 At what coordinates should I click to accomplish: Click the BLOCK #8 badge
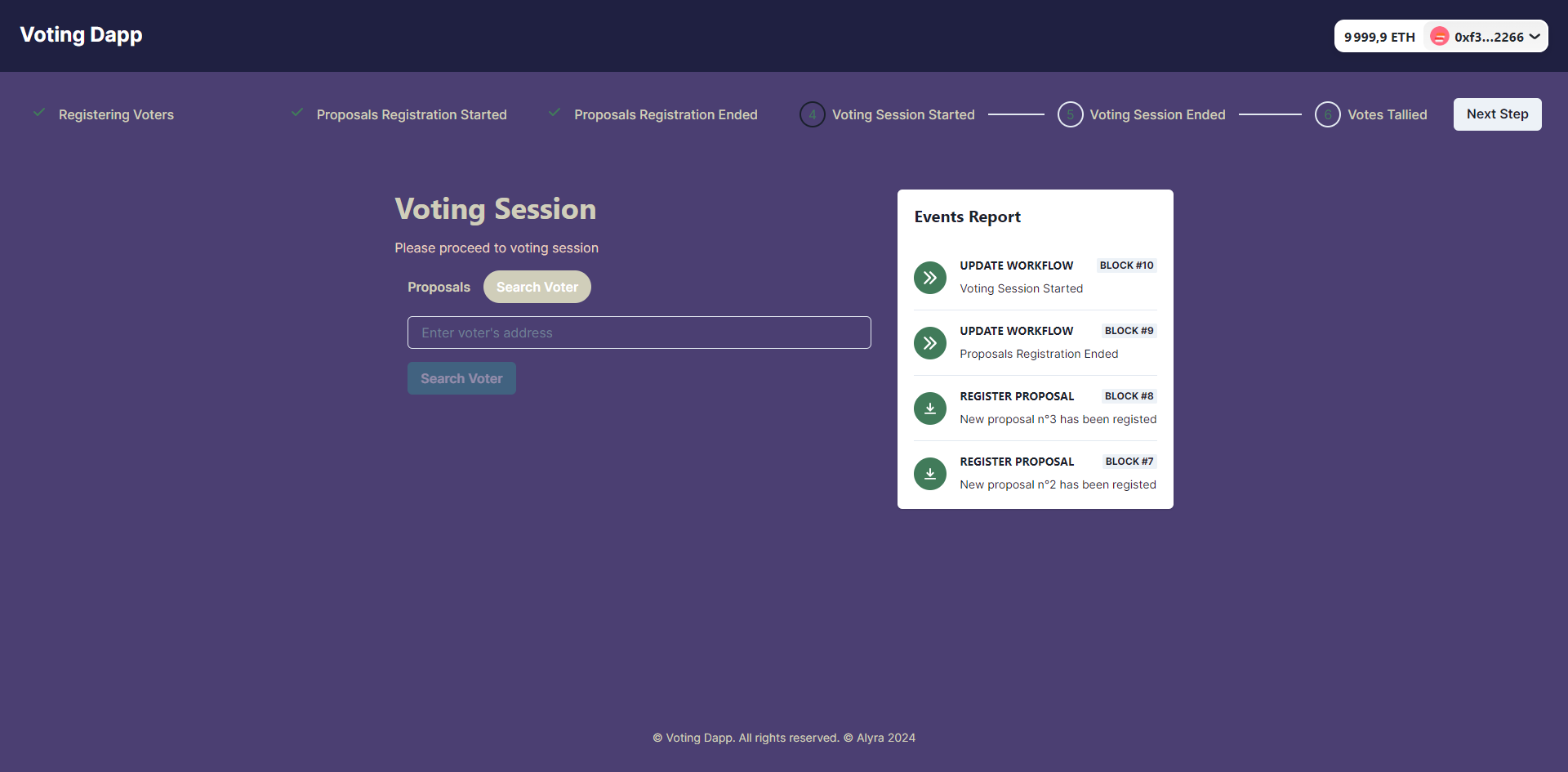click(1129, 396)
